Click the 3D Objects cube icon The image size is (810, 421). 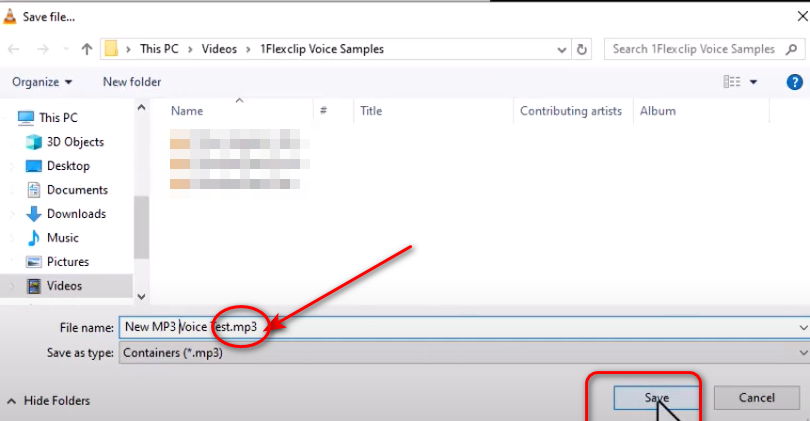[x=34, y=142]
